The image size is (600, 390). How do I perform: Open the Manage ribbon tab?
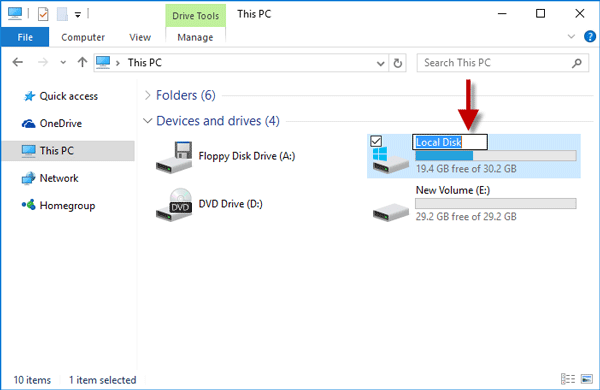[x=195, y=37]
